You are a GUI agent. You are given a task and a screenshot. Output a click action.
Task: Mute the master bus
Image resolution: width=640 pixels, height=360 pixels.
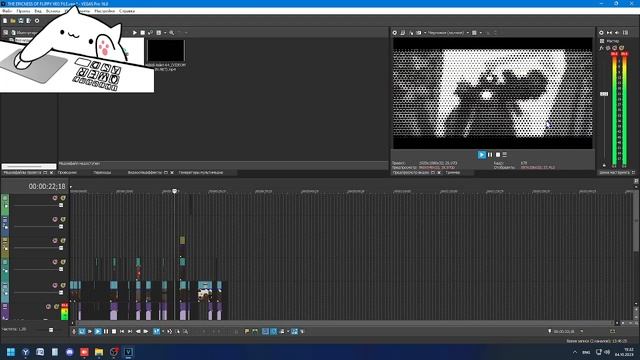click(615, 48)
